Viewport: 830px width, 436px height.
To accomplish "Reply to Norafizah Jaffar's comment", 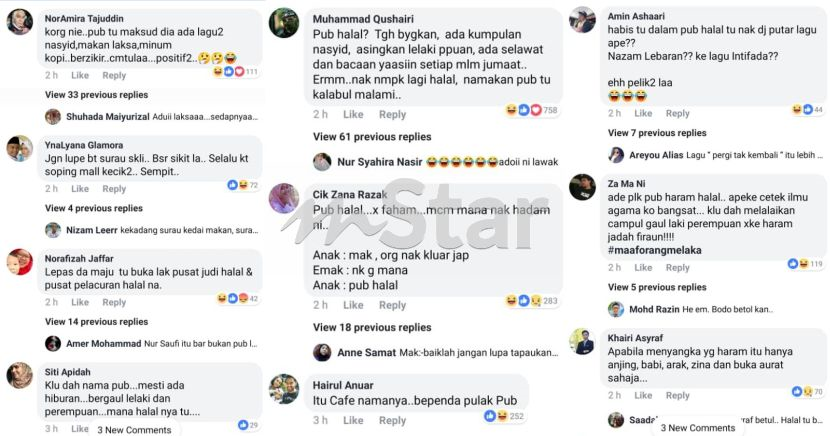I will (x=114, y=302).
